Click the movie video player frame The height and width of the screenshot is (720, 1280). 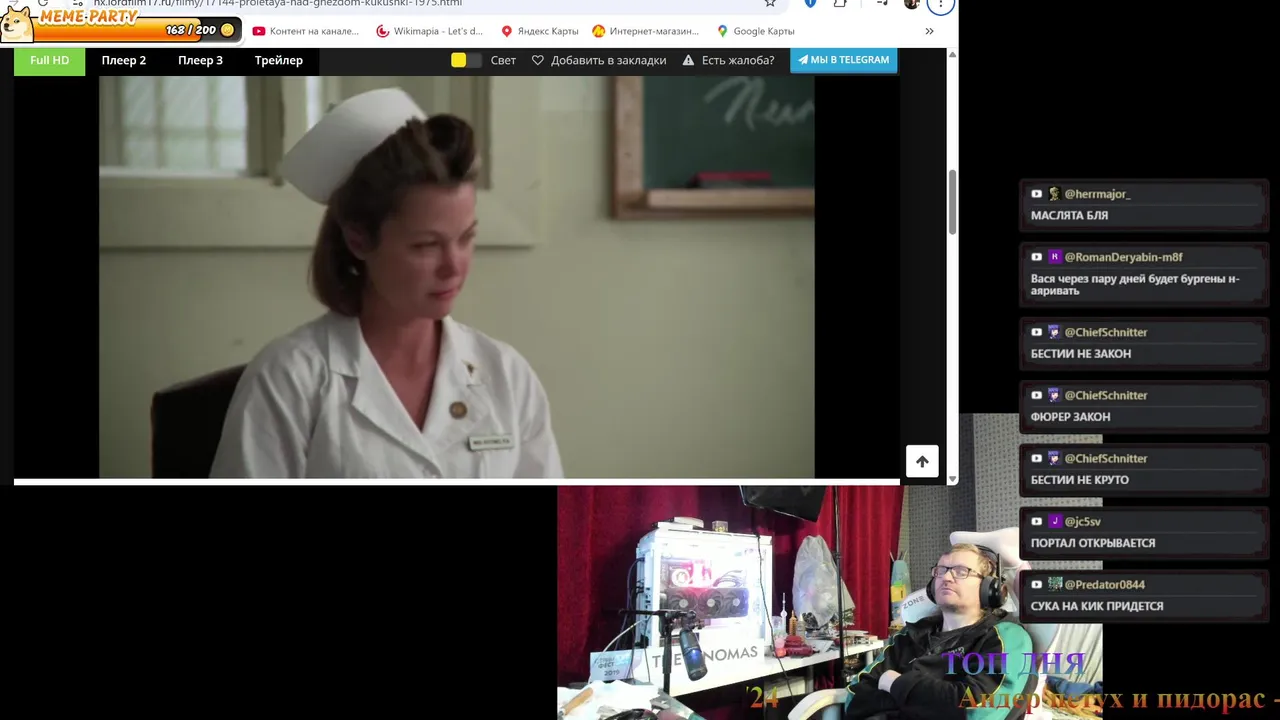[456, 277]
